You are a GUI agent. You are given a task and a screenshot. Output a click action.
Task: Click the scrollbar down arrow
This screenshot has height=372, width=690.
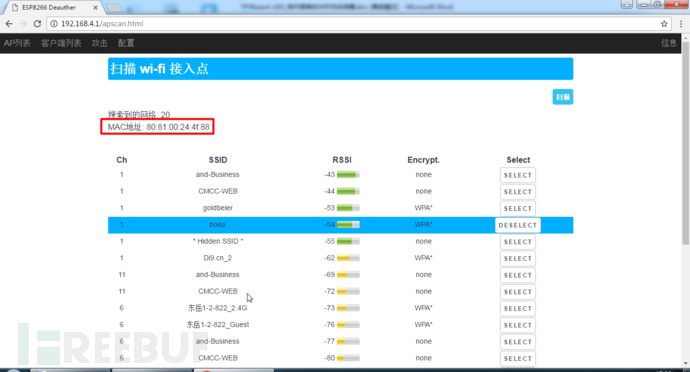[x=686, y=364]
